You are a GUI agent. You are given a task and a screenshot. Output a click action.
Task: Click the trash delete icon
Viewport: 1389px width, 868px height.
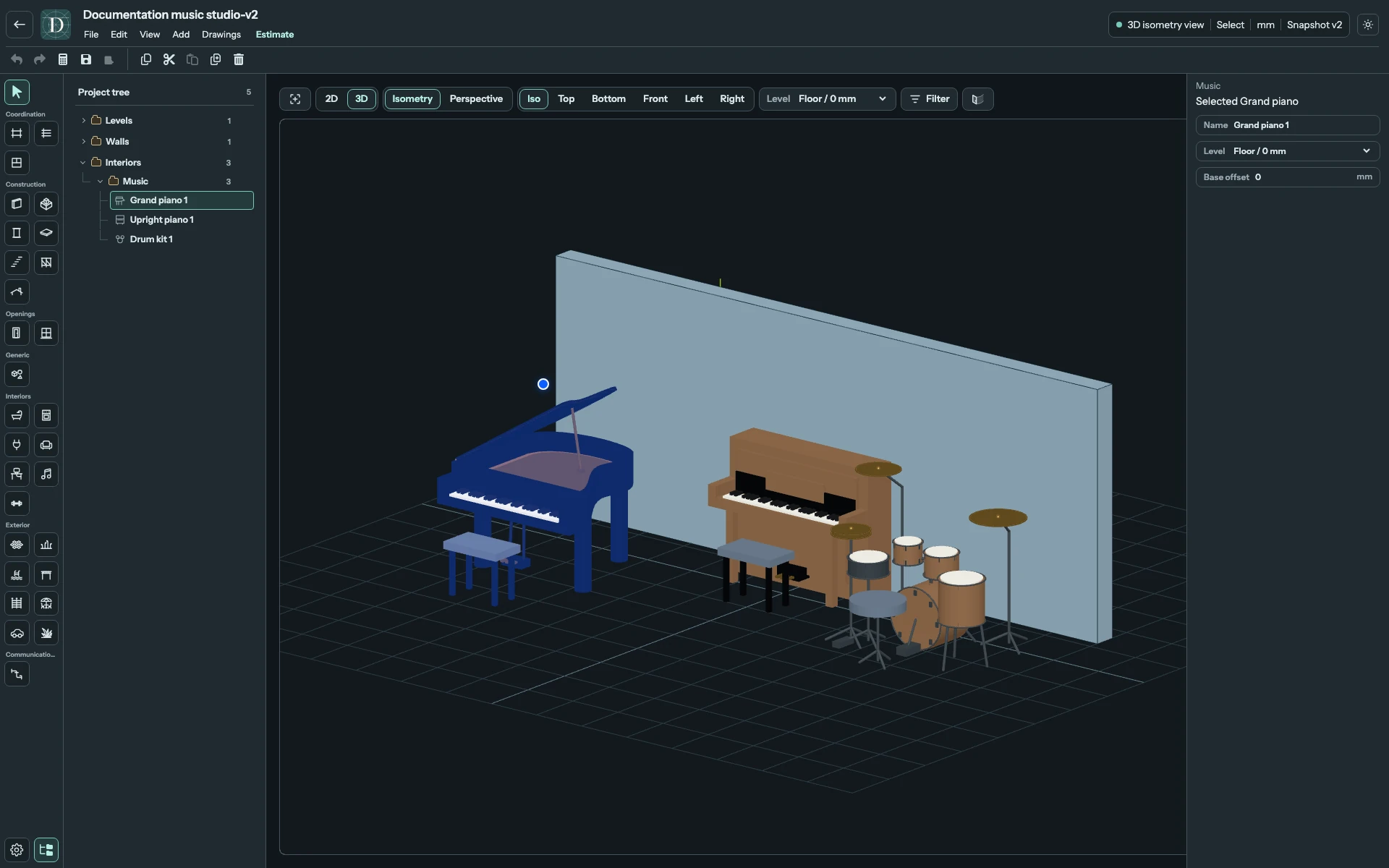pos(239,59)
